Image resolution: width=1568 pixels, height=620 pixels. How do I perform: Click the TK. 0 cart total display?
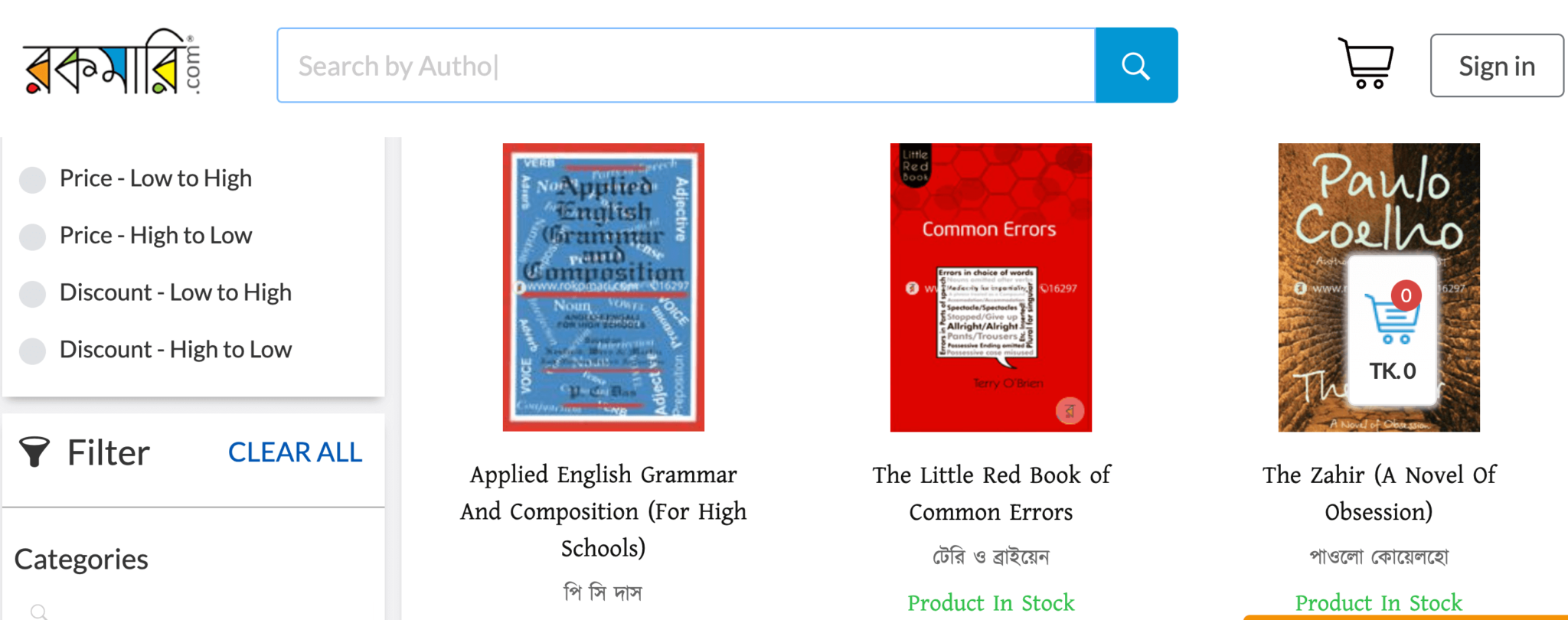(1390, 370)
